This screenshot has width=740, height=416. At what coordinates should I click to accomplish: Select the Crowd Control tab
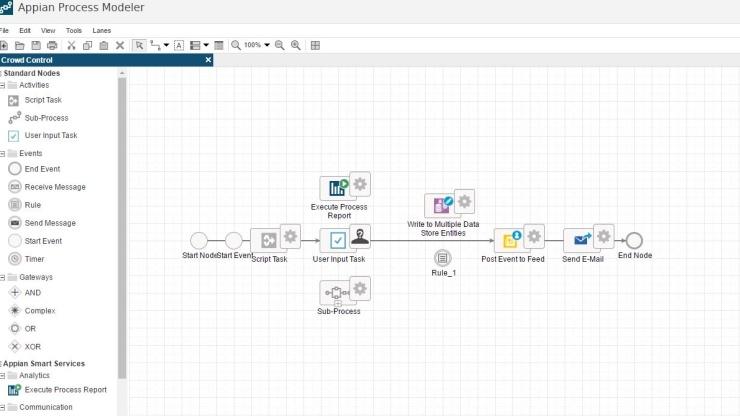pyautogui.click(x=106, y=60)
